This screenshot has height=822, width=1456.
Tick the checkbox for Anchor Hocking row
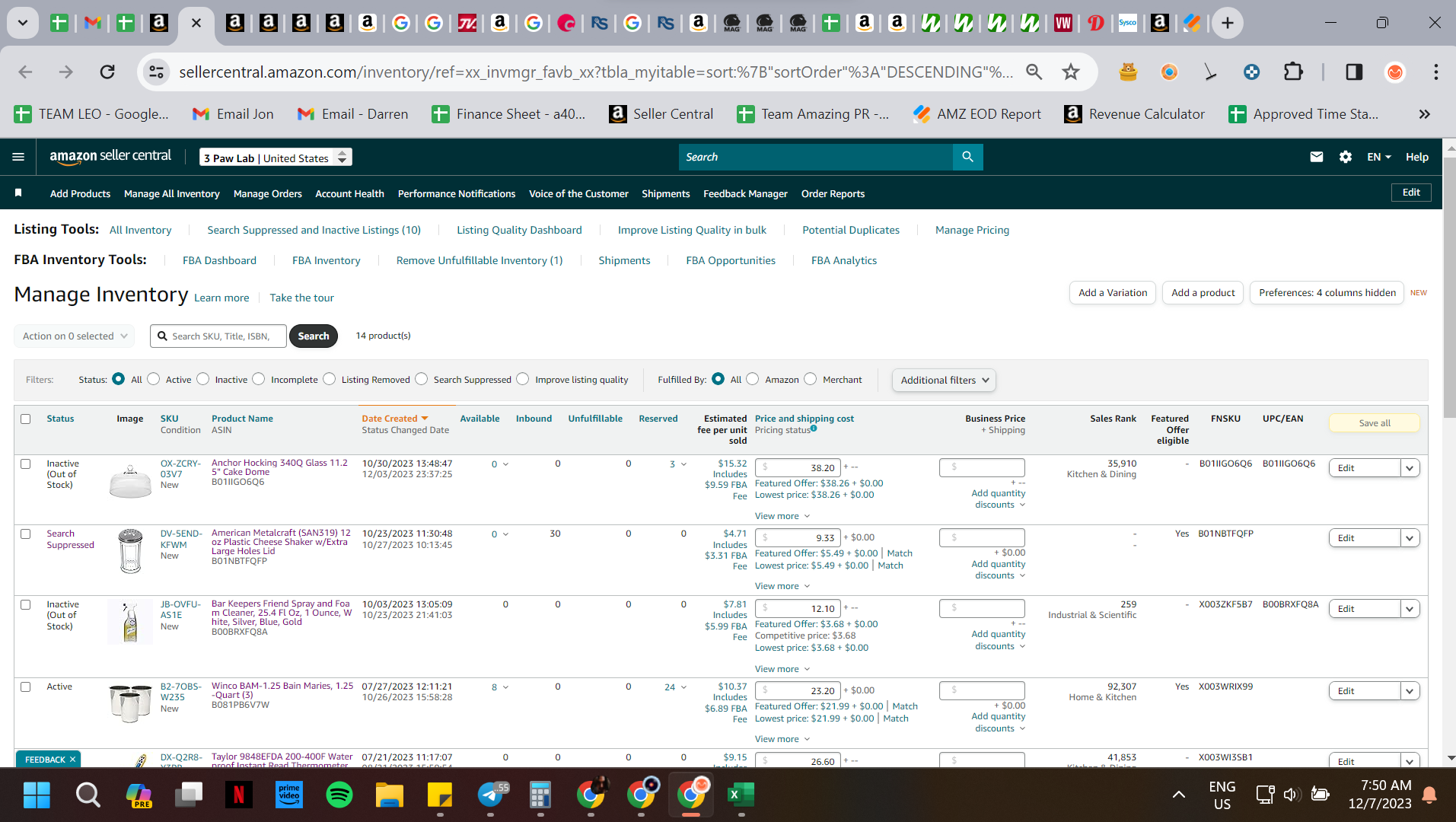coord(26,464)
